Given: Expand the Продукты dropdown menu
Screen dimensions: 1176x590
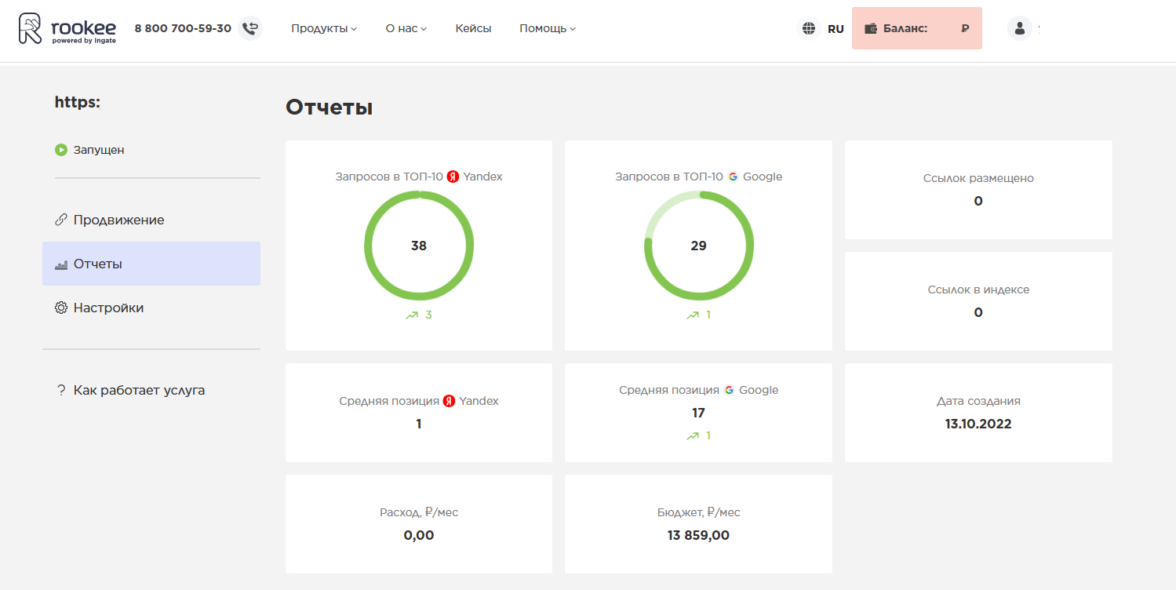Looking at the screenshot, I should 323,29.
